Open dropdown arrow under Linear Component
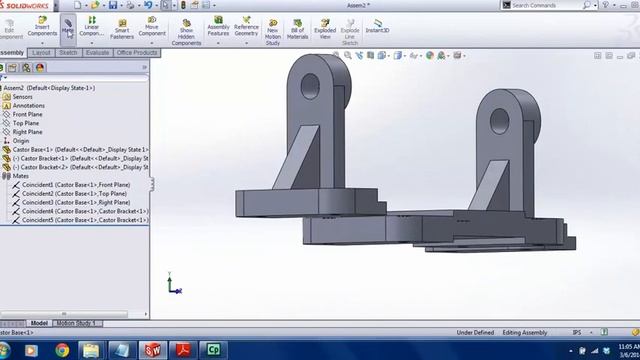Screen dimensions: 640x360 pos(91,42)
